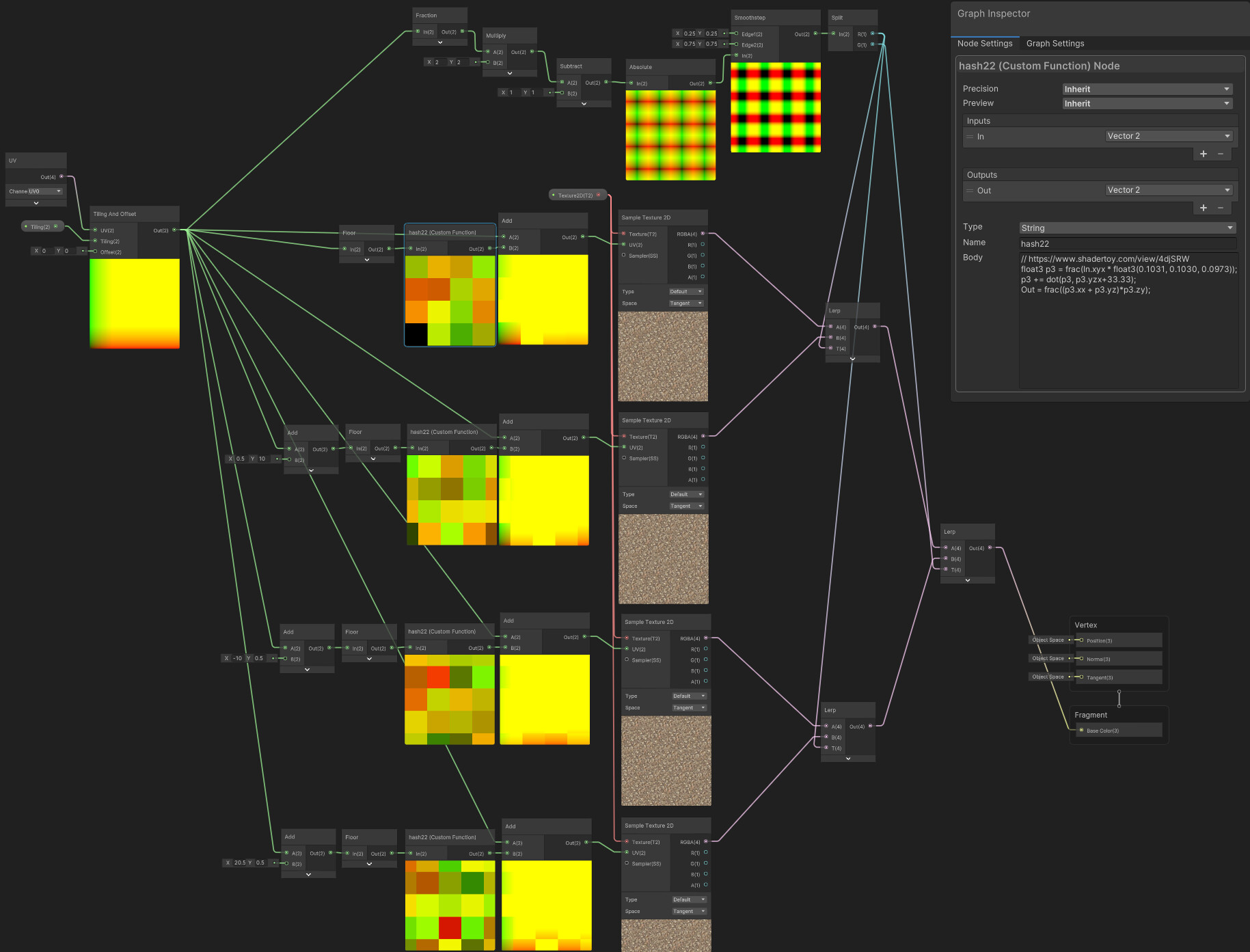Image resolution: width=1250 pixels, height=952 pixels.
Task: Click the R(1) output port on the Split node
Action: (871, 33)
